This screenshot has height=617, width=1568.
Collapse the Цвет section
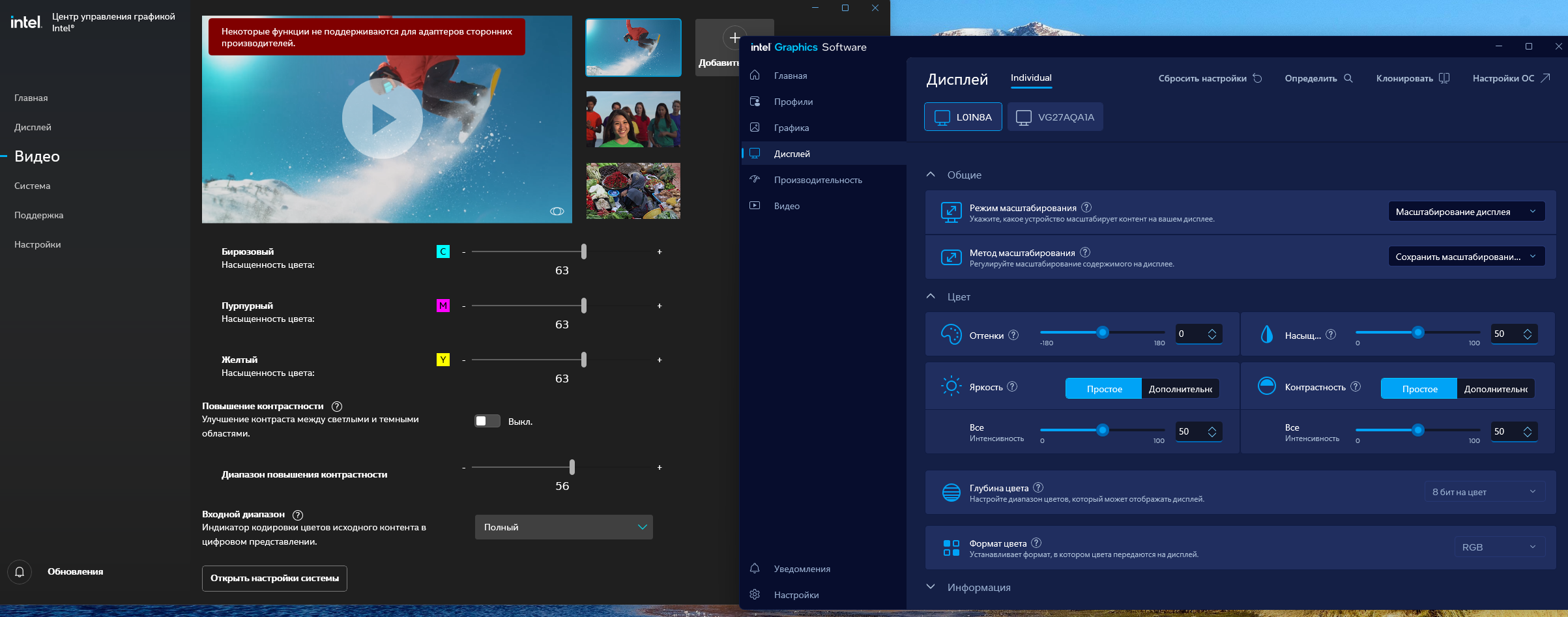pyautogui.click(x=931, y=296)
